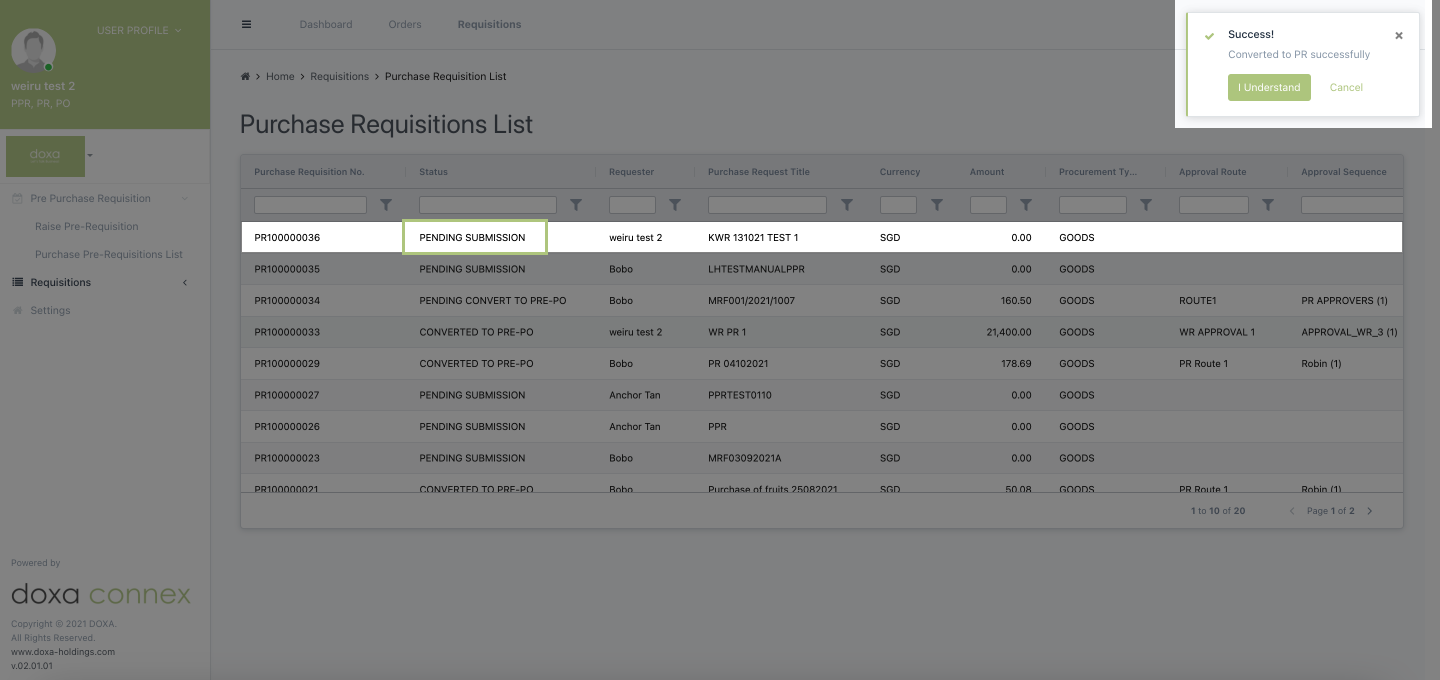Click filter icon for Purchase Request Title
The height and width of the screenshot is (680, 1440).
click(847, 205)
